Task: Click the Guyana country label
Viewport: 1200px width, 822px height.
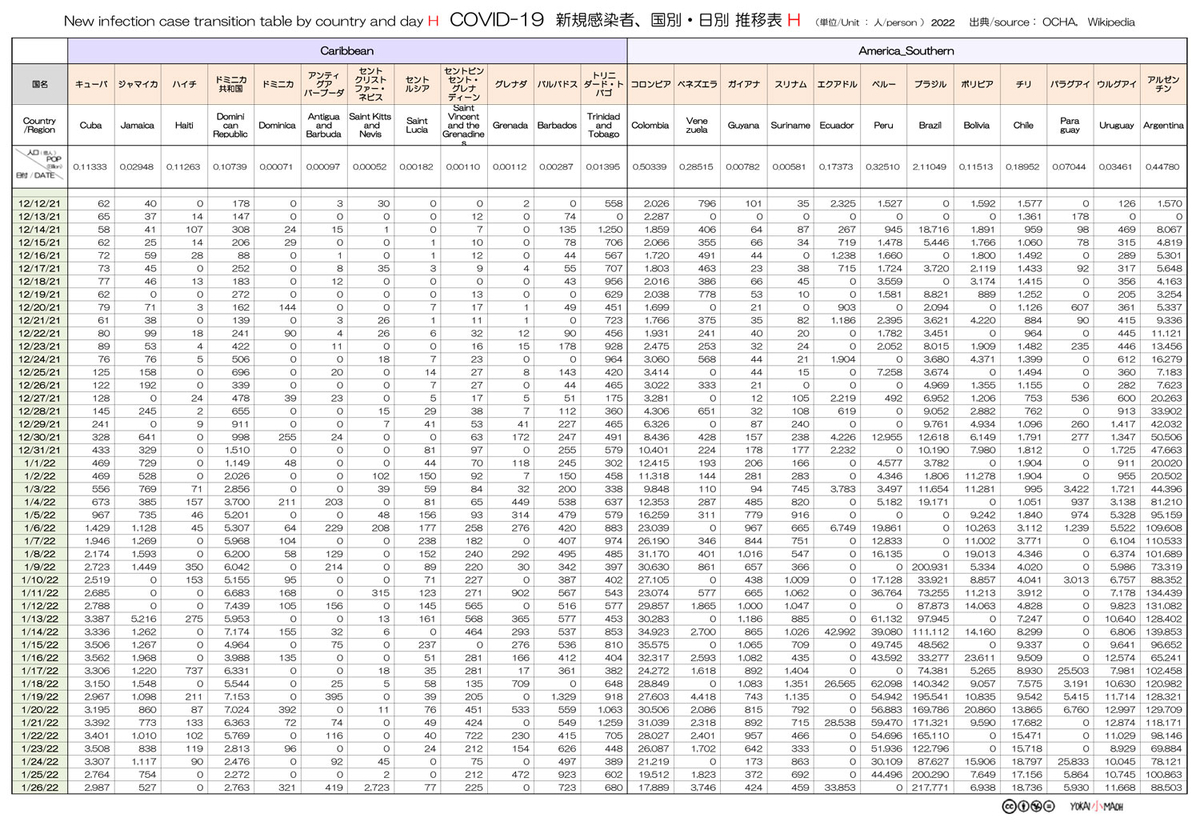Action: tap(743, 126)
